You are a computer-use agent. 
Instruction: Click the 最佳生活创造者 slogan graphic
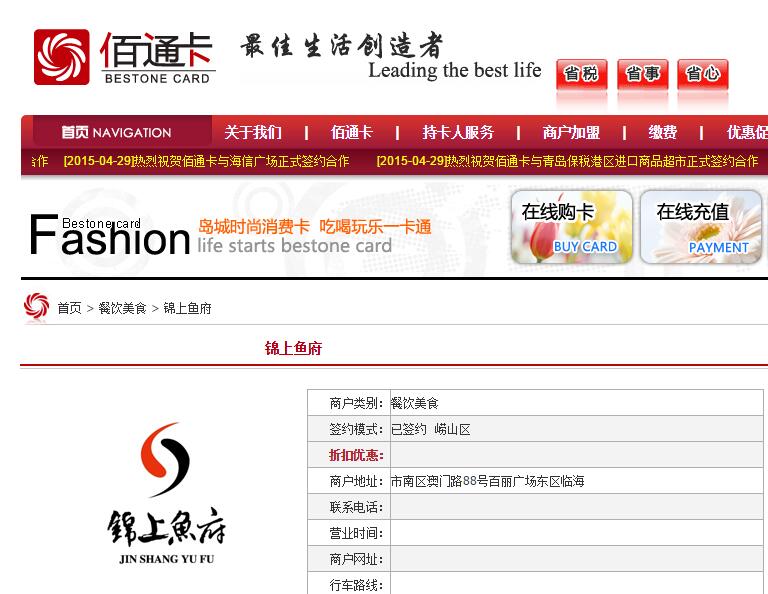pyautogui.click(x=342, y=46)
